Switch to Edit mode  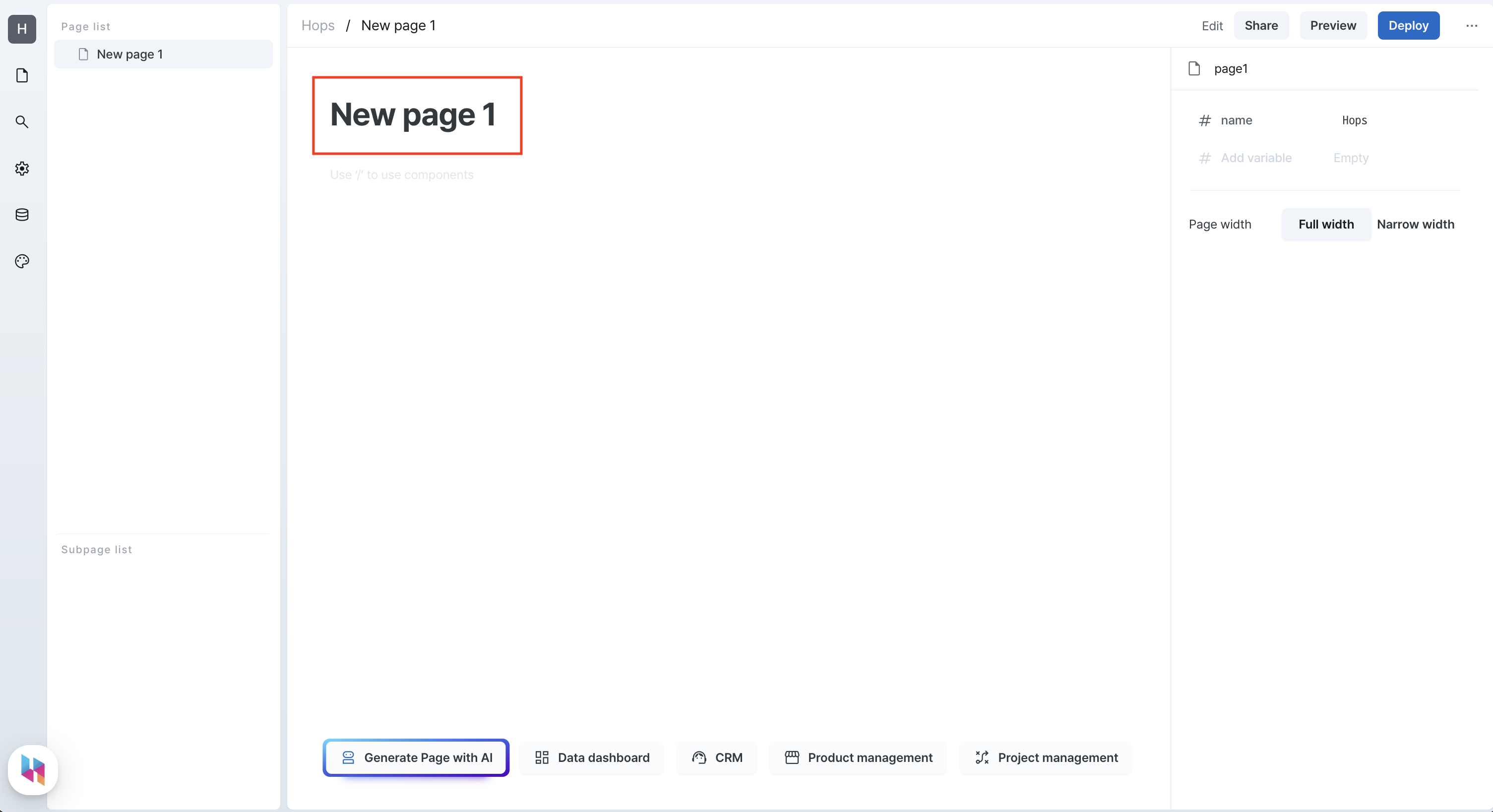pyautogui.click(x=1212, y=25)
